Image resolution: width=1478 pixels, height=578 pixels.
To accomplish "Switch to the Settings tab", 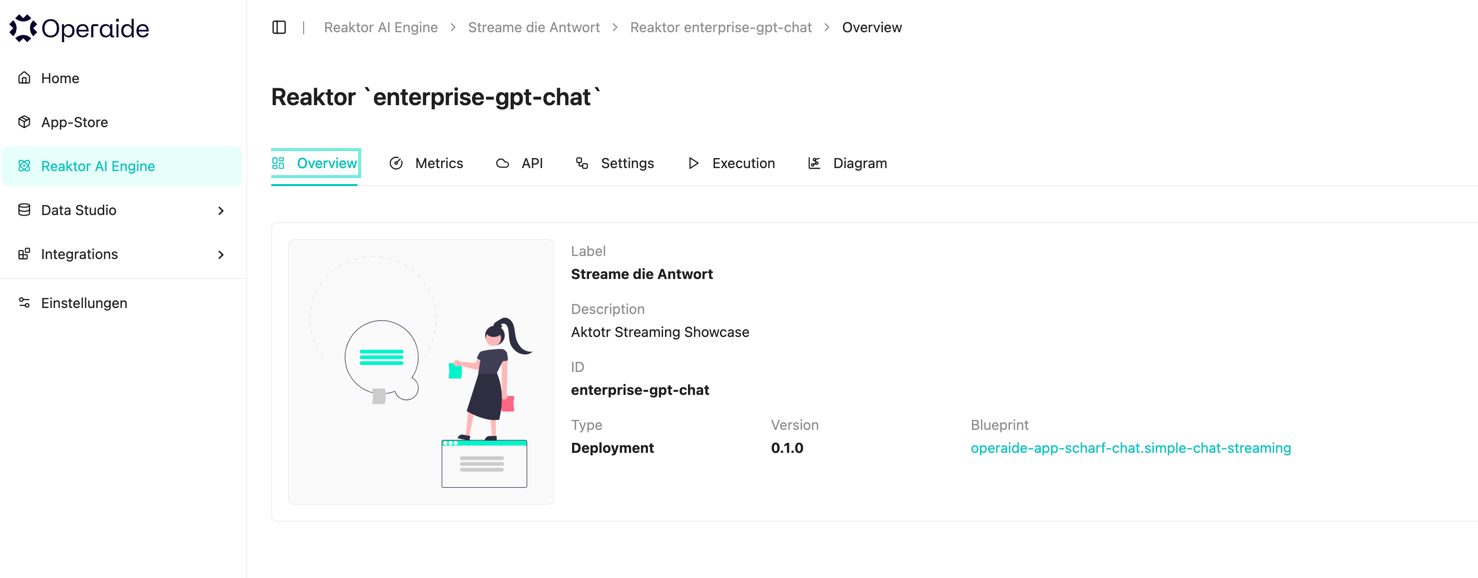I will 615,164.
